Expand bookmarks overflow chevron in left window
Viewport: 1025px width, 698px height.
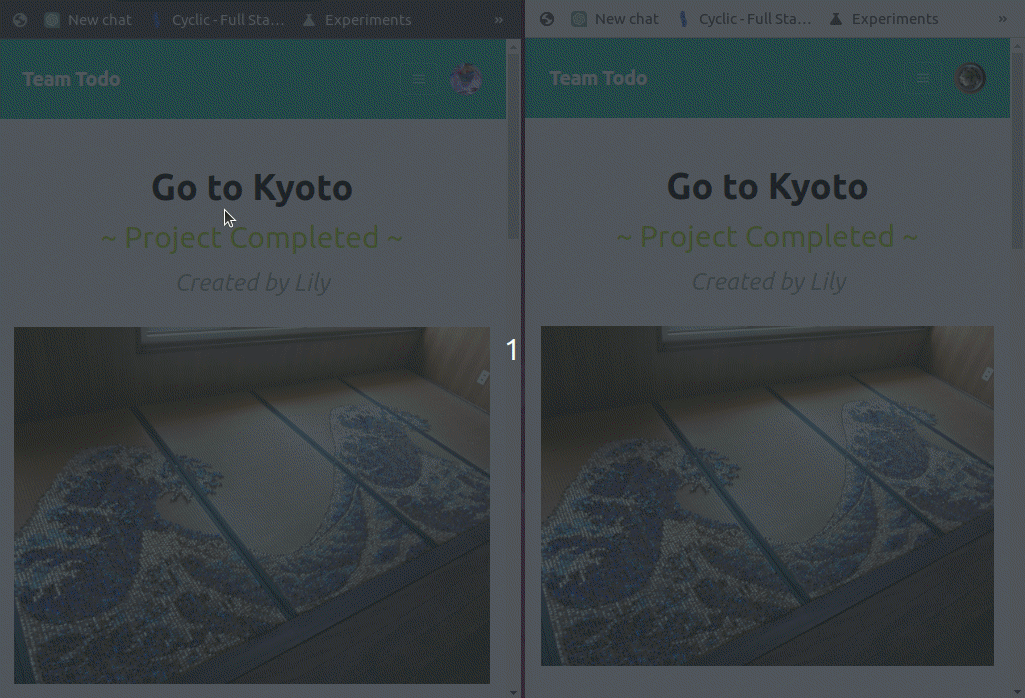coord(499,20)
